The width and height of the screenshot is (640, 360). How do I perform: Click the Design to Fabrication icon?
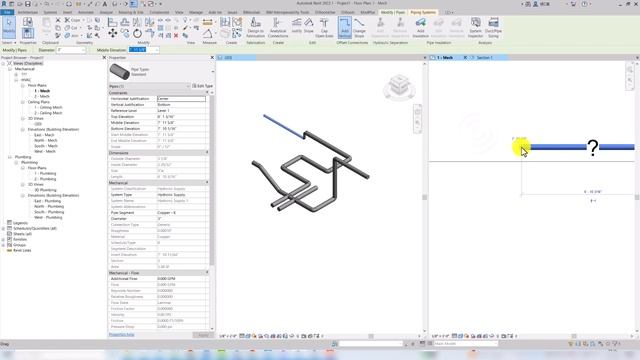point(256,27)
